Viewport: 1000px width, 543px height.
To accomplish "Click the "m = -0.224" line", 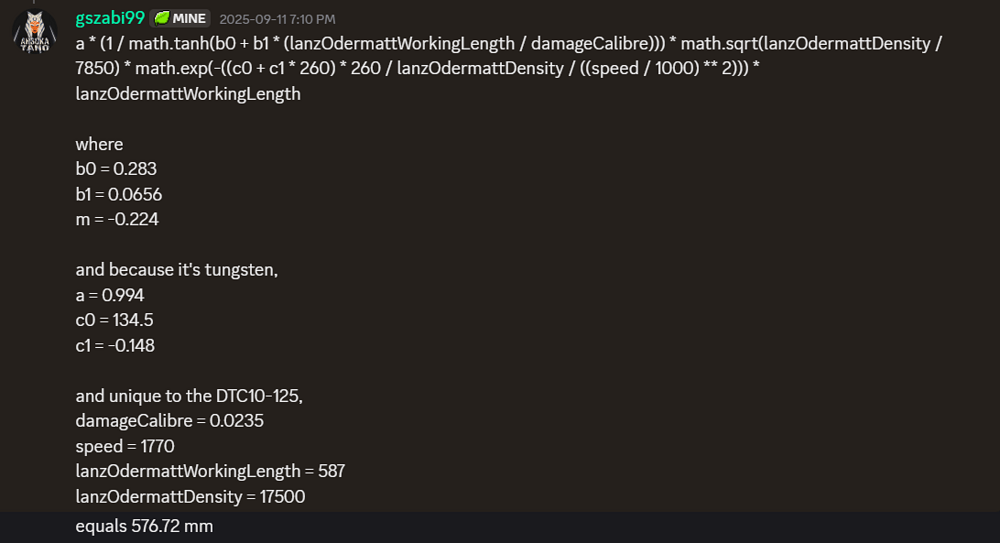I will coord(117,219).
